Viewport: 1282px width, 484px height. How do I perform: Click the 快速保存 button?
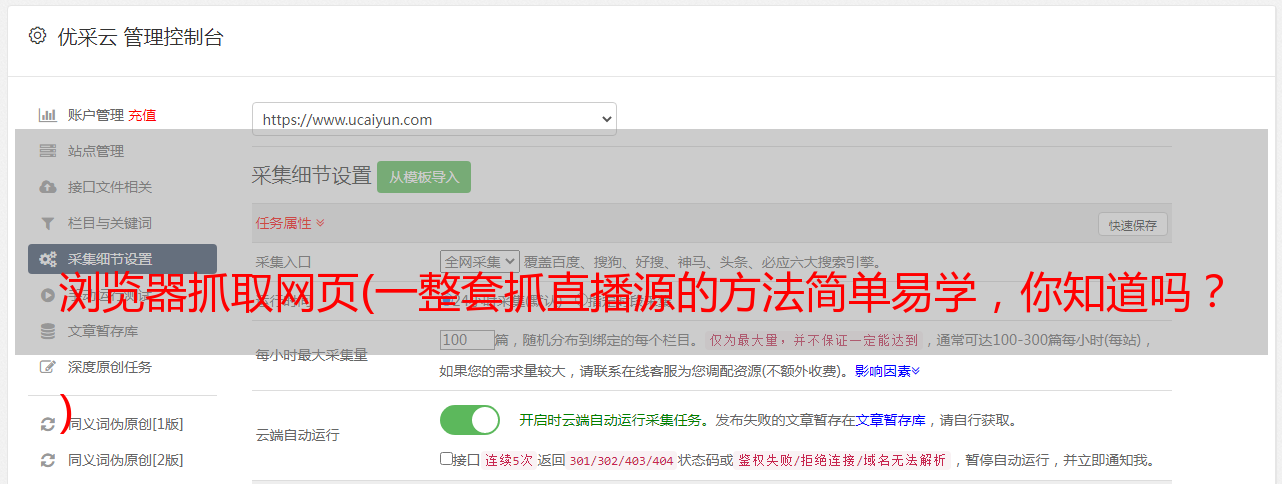point(1132,225)
